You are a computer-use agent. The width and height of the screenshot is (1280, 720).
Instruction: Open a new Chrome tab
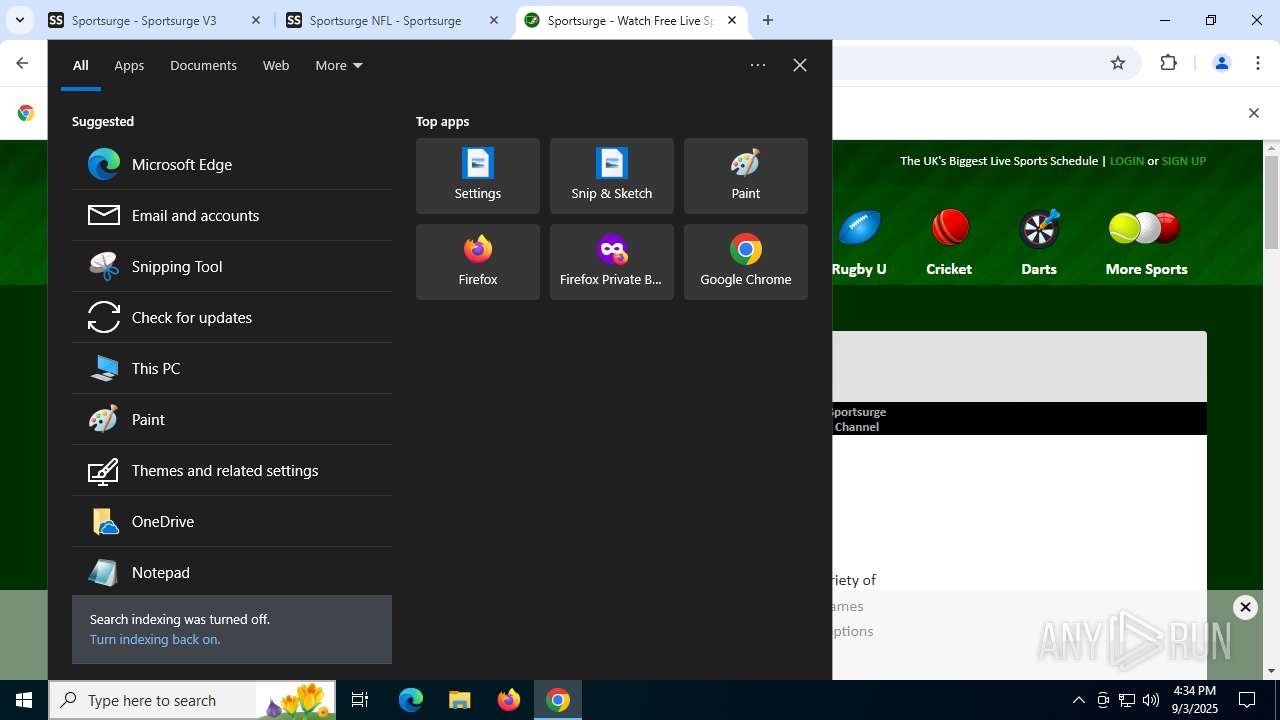(768, 20)
